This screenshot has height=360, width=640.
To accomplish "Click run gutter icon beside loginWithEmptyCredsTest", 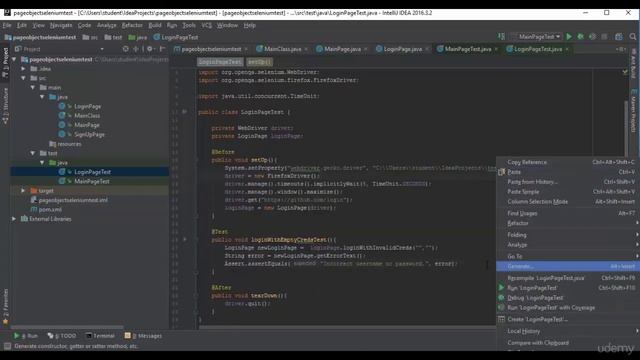I will click(x=184, y=239).
